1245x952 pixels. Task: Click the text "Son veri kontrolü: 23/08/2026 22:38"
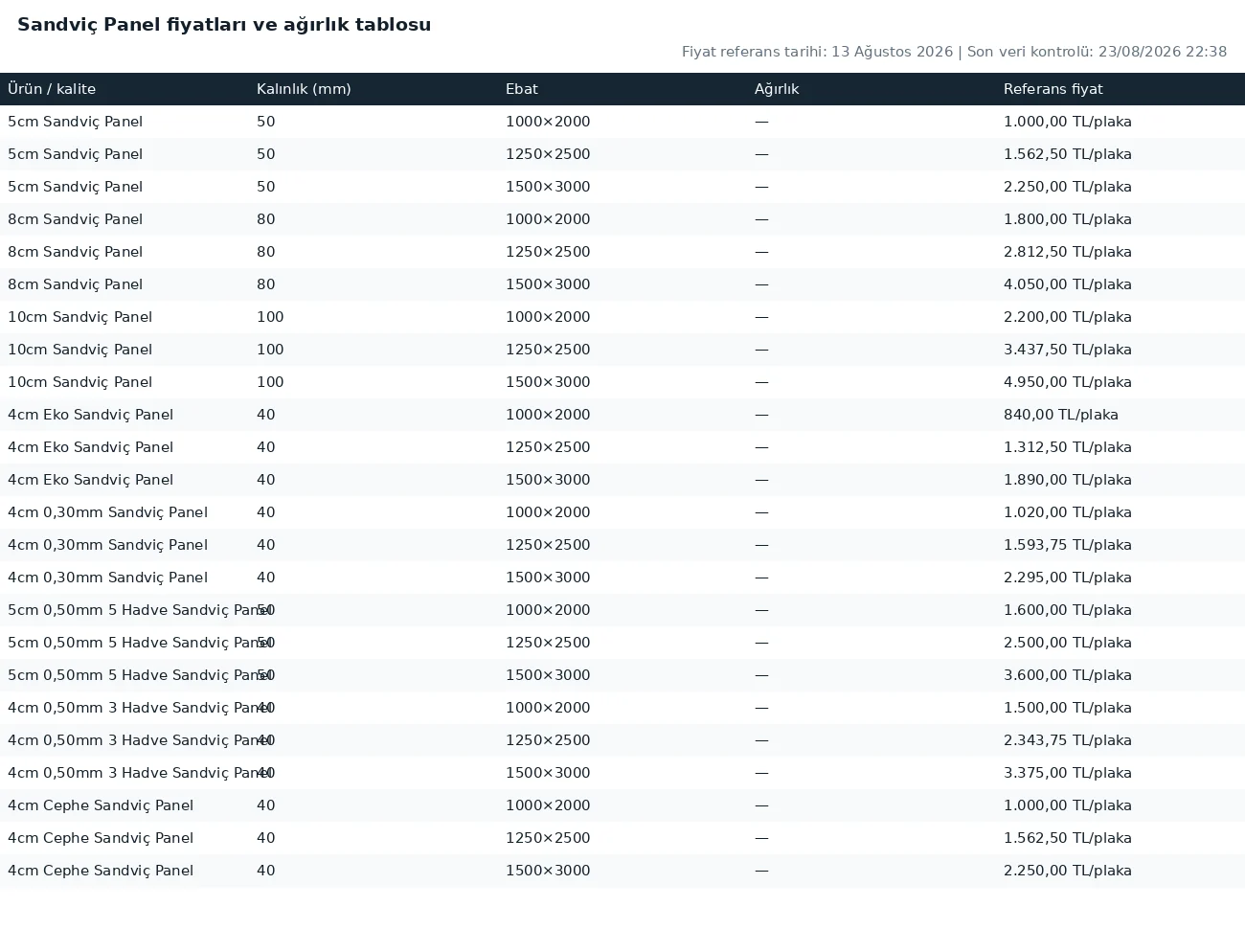pos(1097,52)
